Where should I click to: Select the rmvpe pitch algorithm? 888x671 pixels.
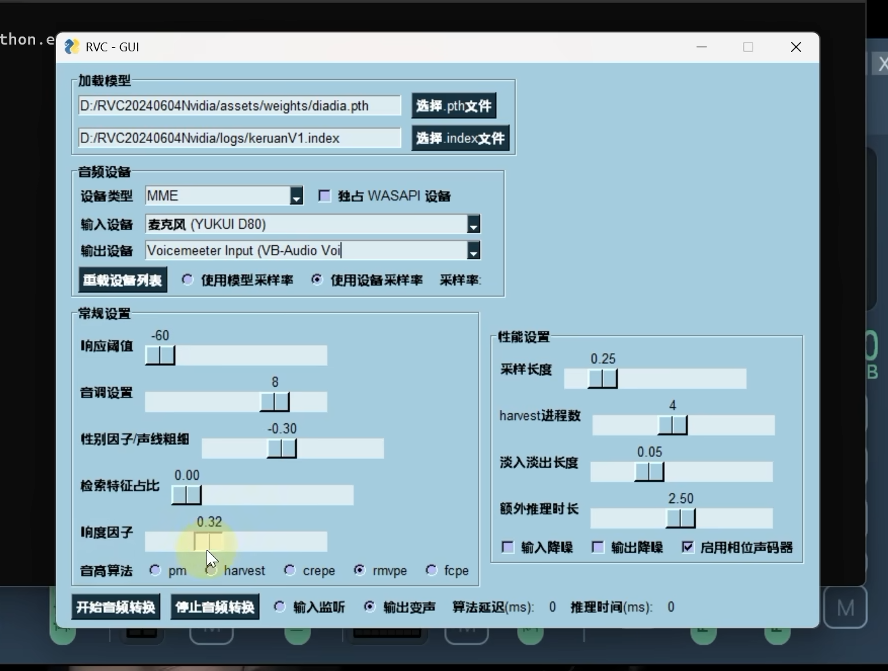tap(360, 570)
